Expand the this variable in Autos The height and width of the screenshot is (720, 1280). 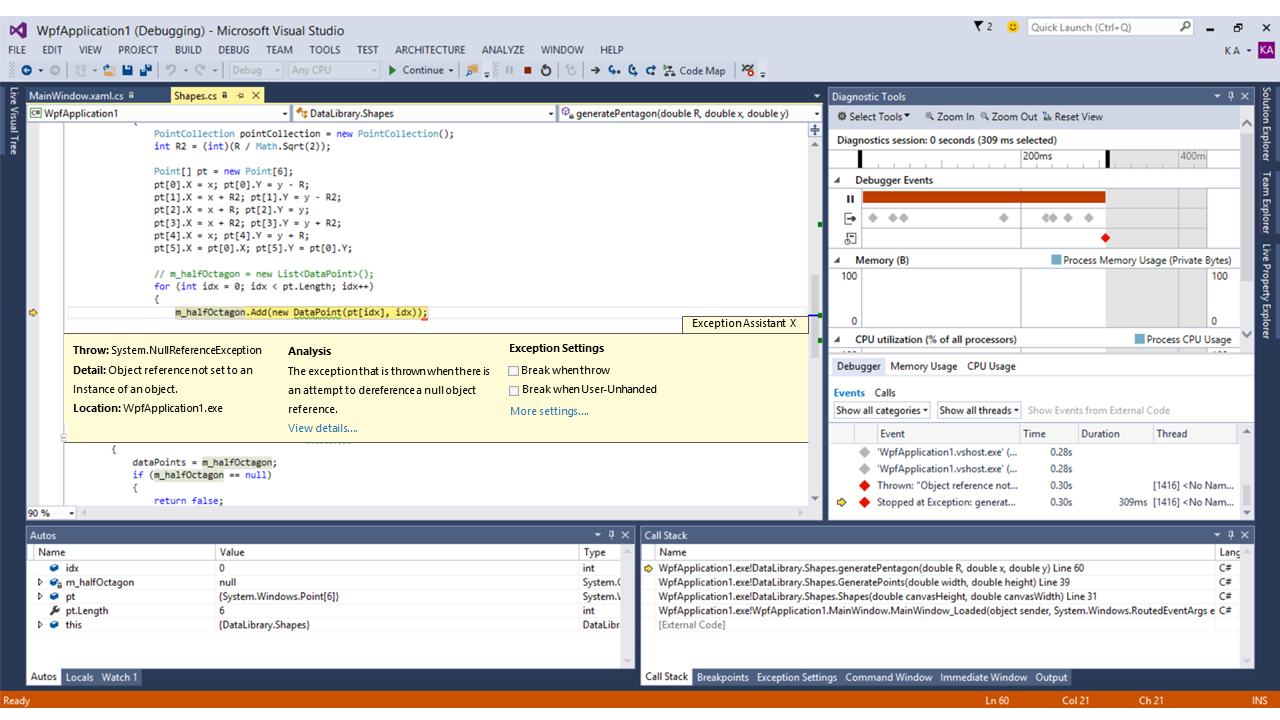(41, 624)
